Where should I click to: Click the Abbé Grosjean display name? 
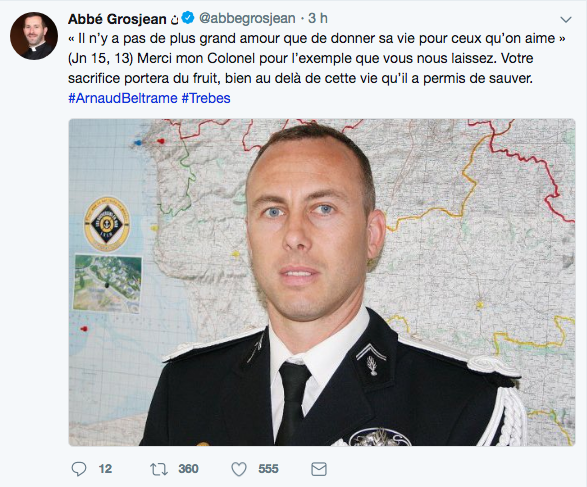pos(117,19)
